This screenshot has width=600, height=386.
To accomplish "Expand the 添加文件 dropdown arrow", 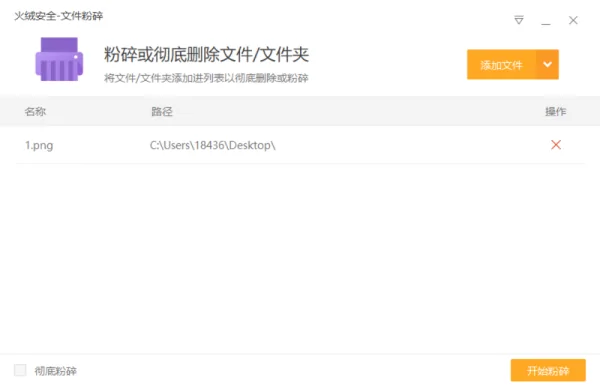I will click(548, 65).
